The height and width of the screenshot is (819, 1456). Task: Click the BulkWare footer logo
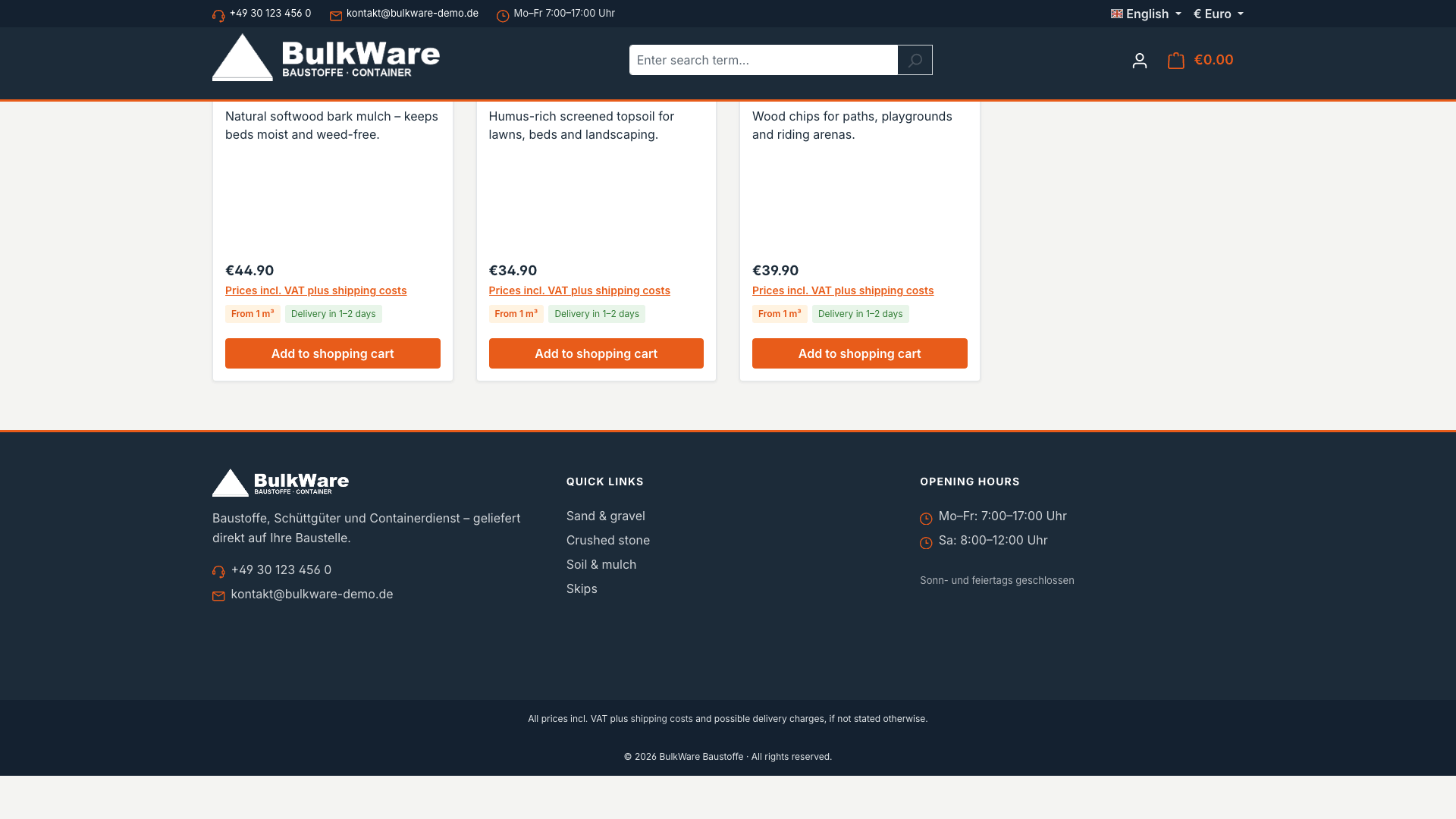281,482
